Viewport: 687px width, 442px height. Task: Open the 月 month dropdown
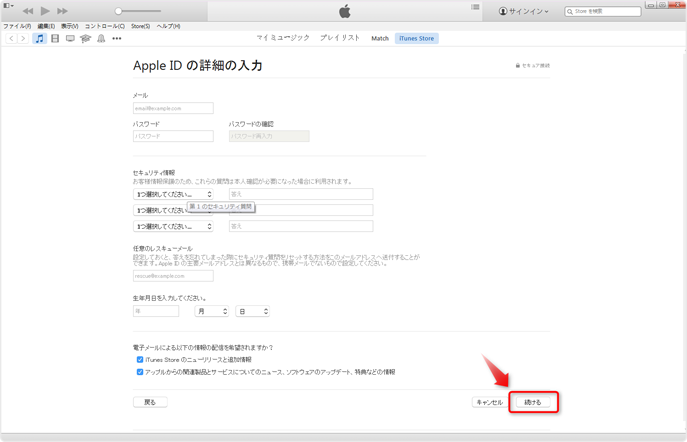tap(212, 311)
